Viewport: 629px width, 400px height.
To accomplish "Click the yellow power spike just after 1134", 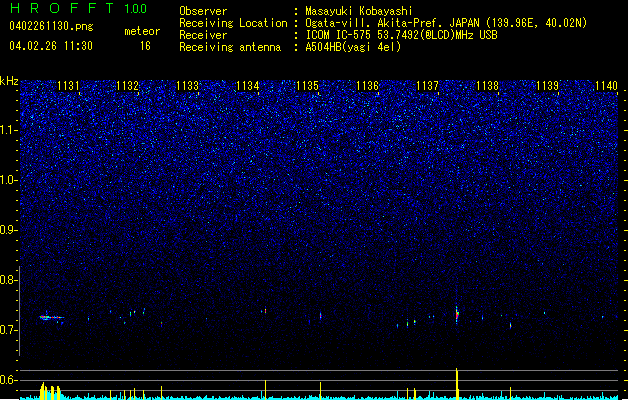I will [265, 390].
